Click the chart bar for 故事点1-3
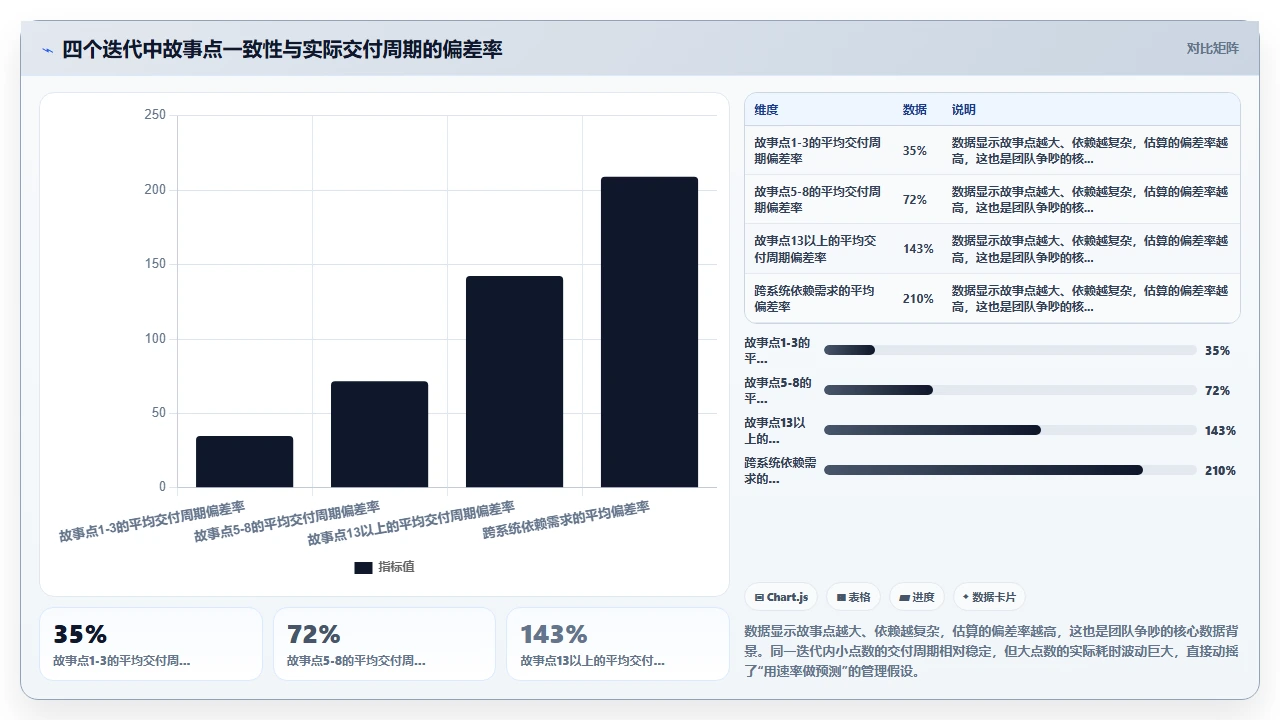1280x720 pixels. [x=244, y=462]
